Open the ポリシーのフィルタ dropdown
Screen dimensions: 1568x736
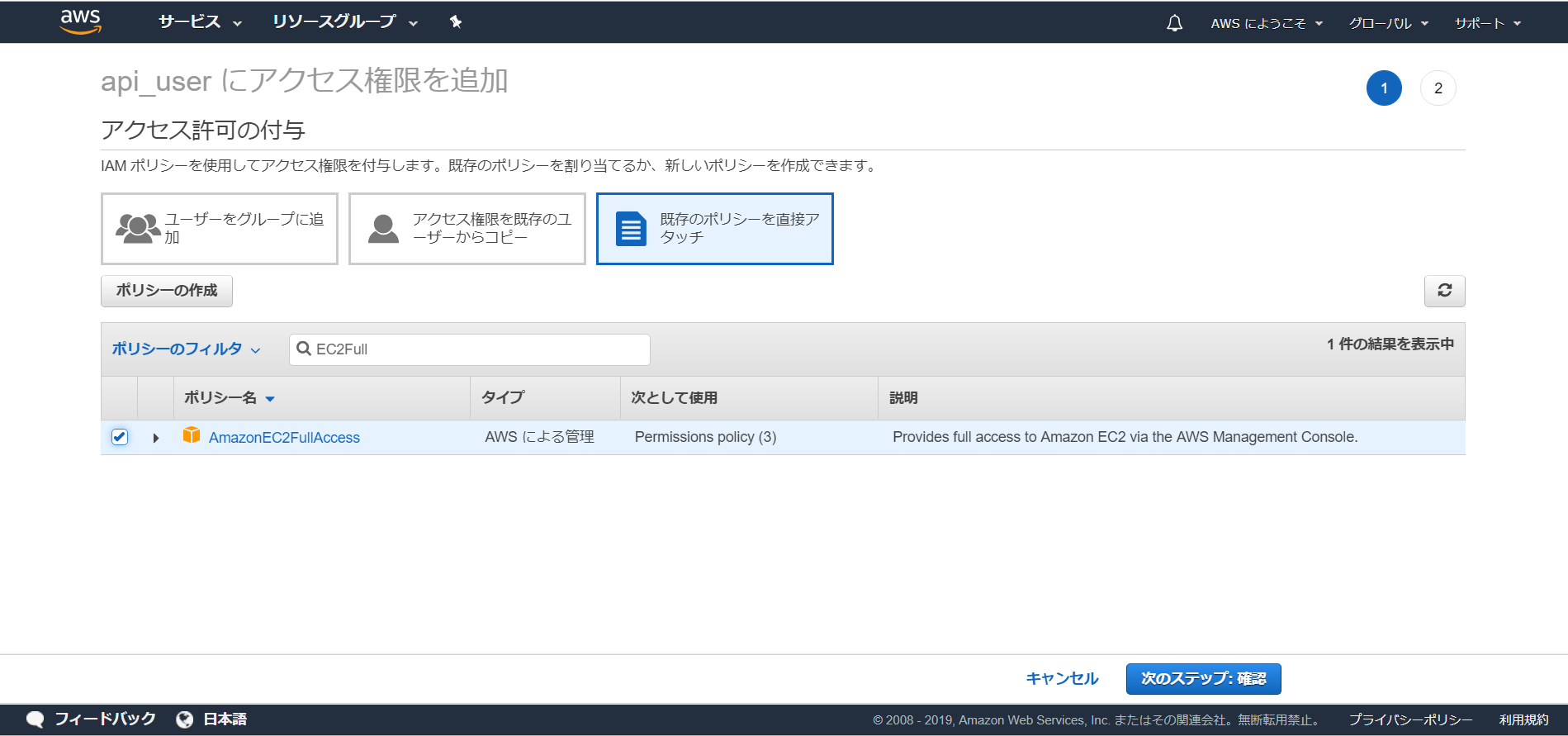(x=186, y=349)
